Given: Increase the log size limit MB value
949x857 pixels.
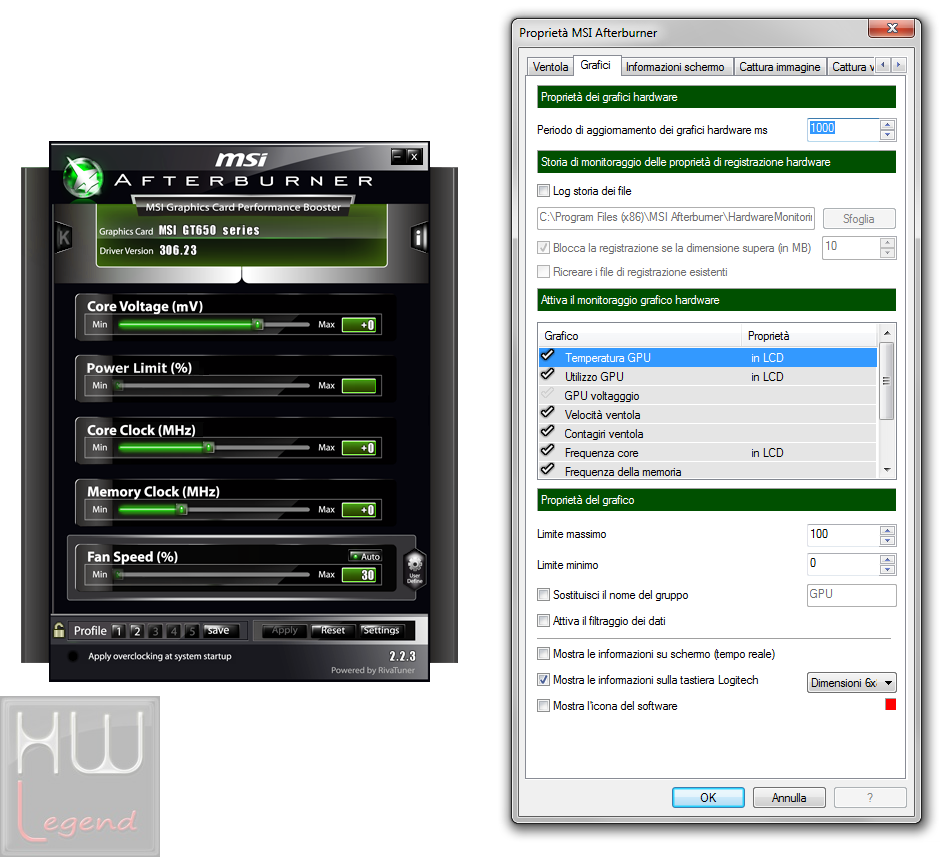Looking at the screenshot, I should click(x=887, y=243).
